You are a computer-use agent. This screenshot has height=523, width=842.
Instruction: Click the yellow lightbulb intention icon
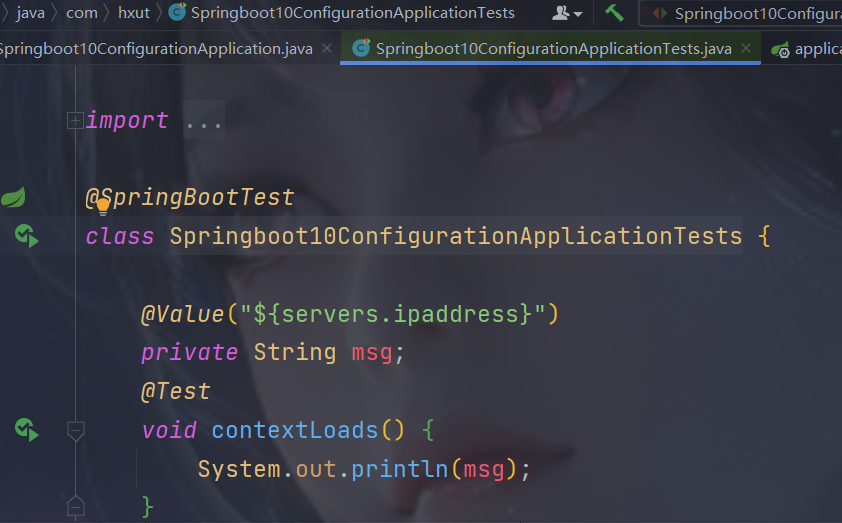coord(103,206)
